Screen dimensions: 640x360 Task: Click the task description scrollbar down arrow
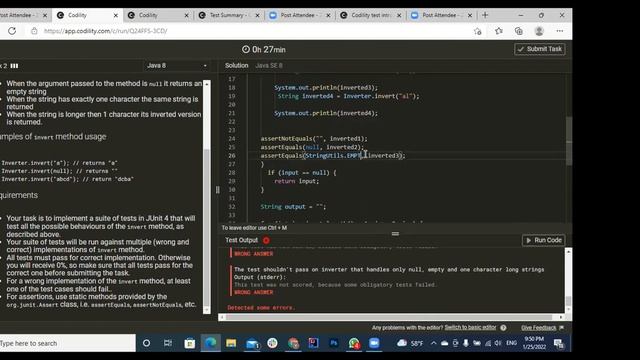(x=207, y=310)
